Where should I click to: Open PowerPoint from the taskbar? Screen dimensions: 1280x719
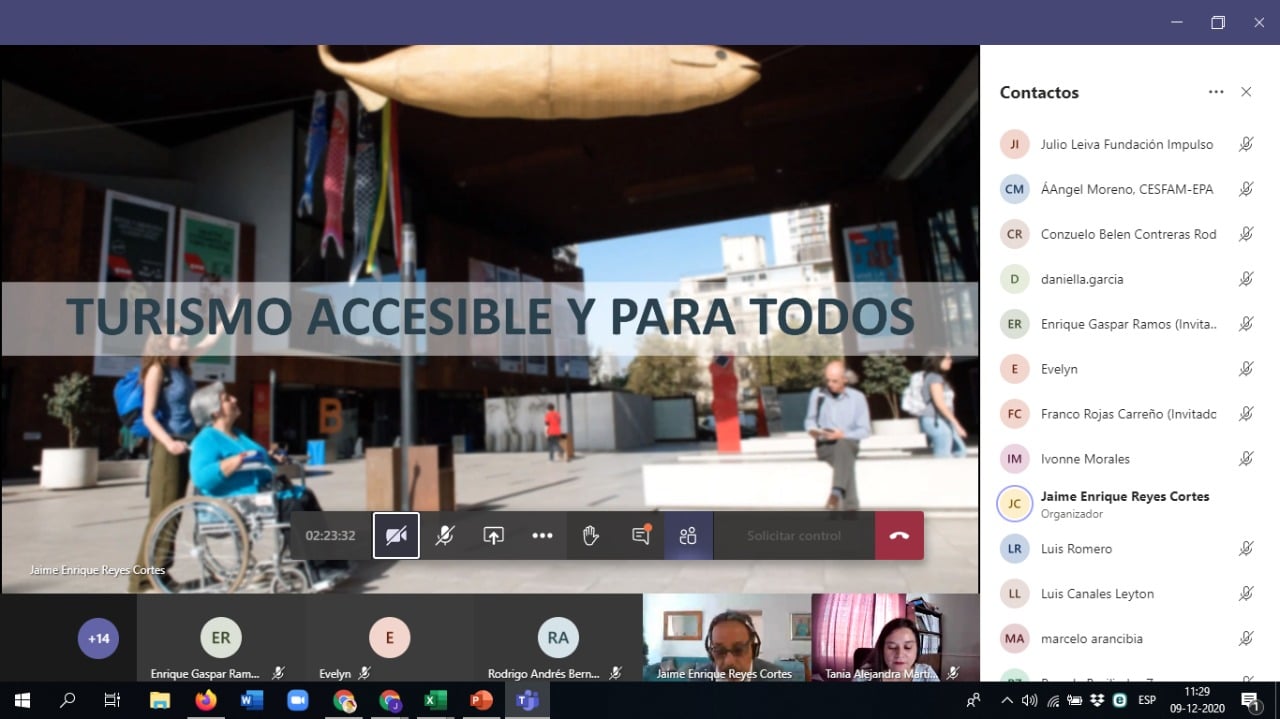click(480, 700)
